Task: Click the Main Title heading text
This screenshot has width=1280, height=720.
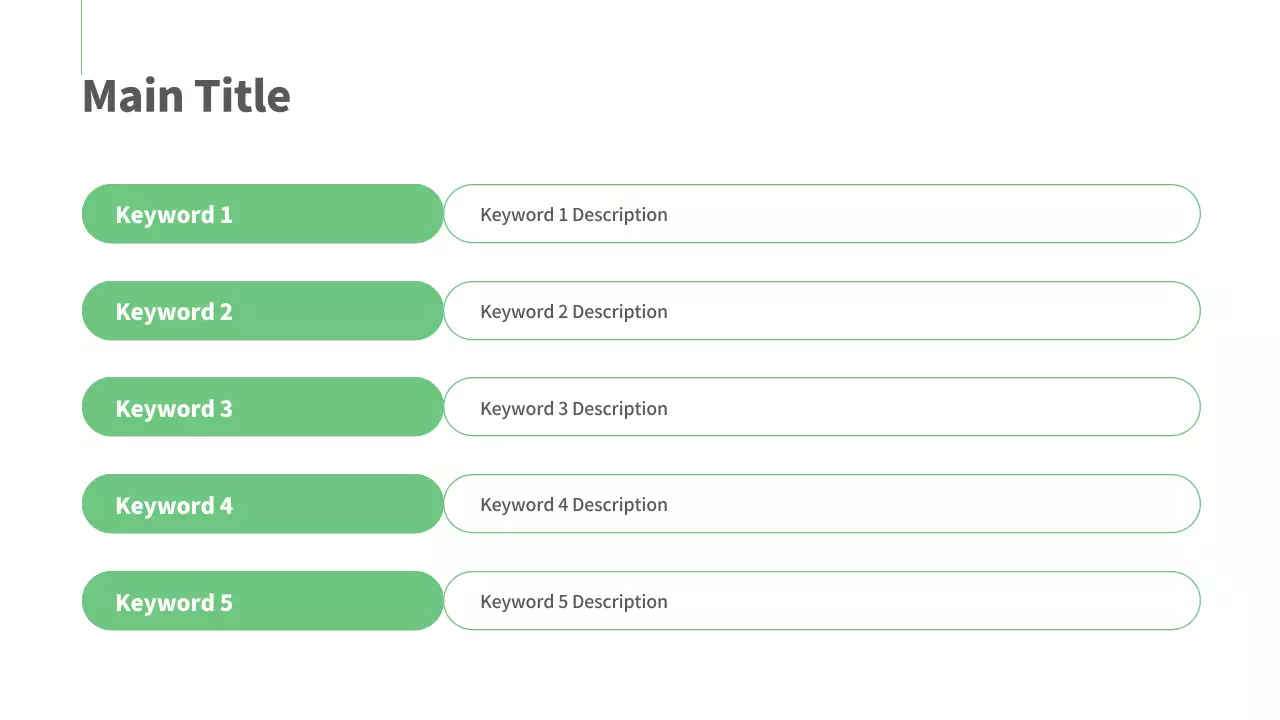Action: [x=186, y=96]
